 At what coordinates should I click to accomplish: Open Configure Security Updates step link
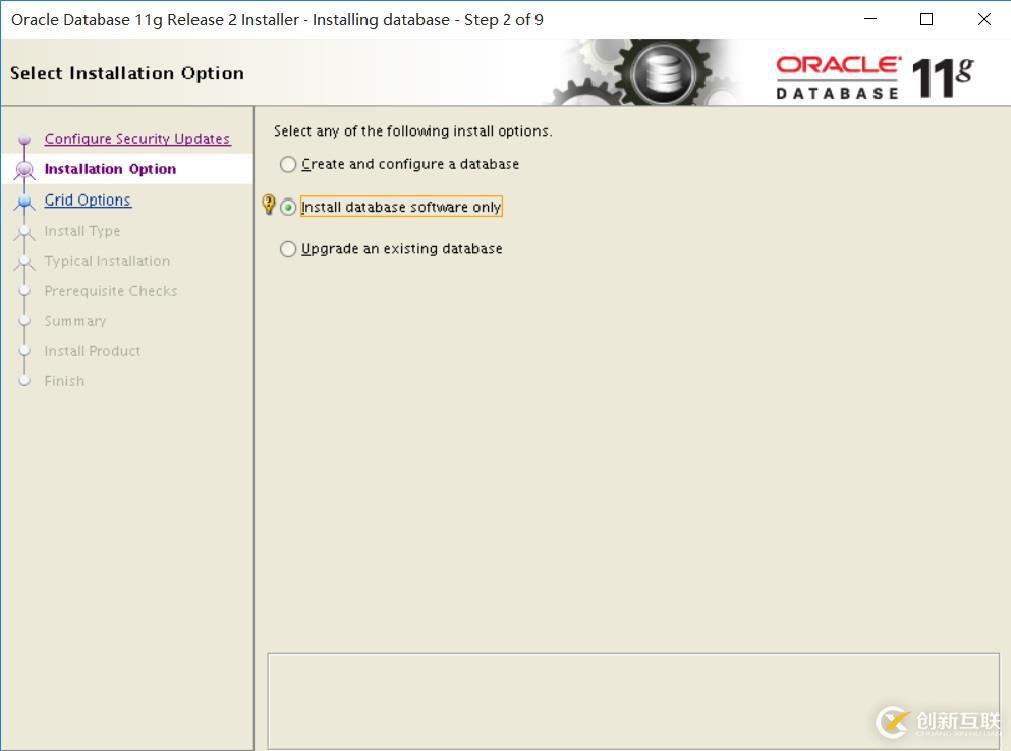pos(137,139)
